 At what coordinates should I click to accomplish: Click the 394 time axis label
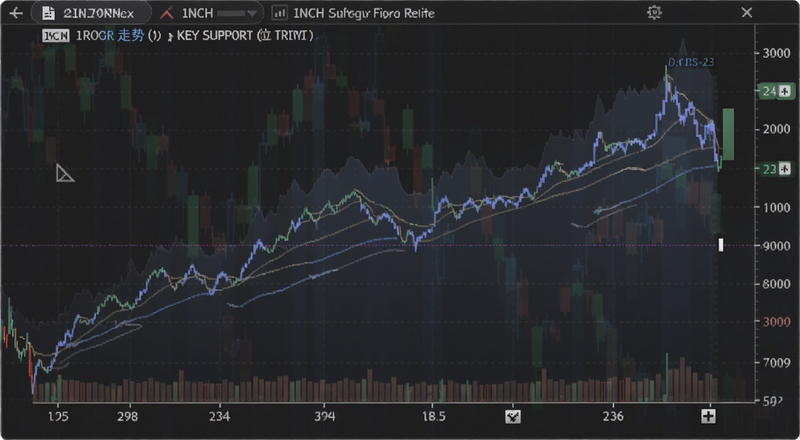pyautogui.click(x=325, y=417)
